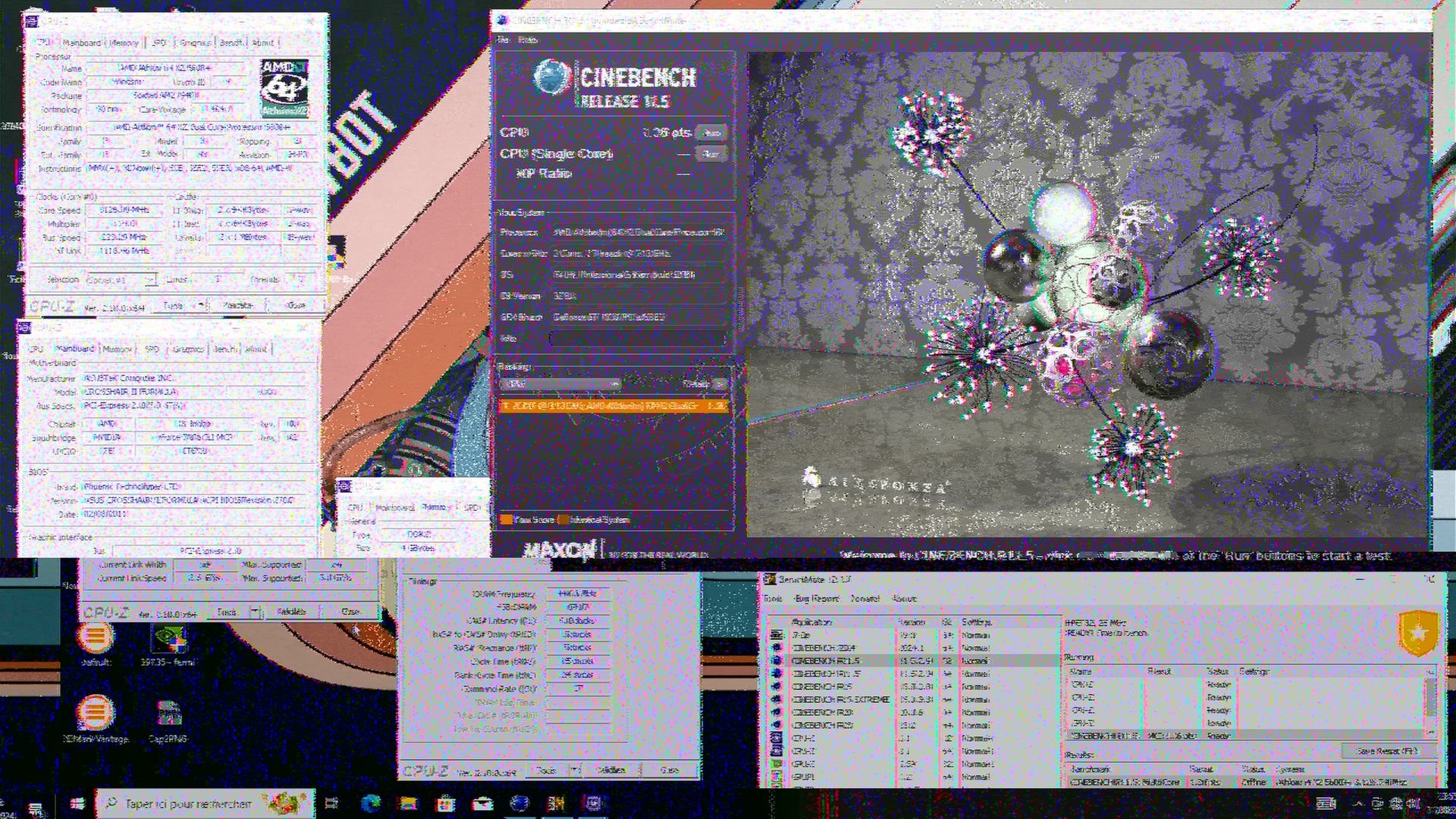1456x819 pixels.
Task: Click the Cinebench Info input field
Action: pos(637,338)
